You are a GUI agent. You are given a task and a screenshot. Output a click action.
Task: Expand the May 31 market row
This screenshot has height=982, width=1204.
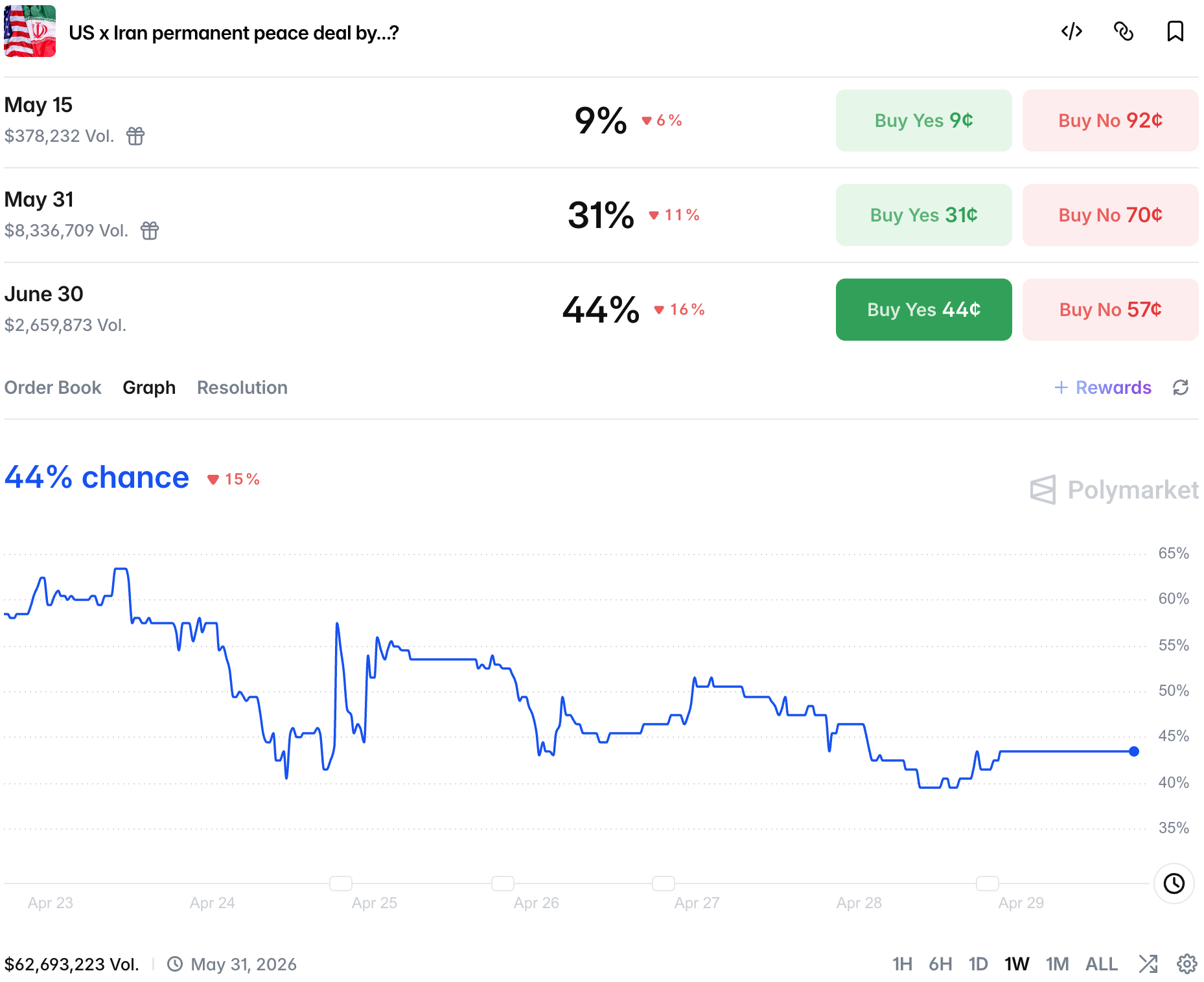pos(324,215)
